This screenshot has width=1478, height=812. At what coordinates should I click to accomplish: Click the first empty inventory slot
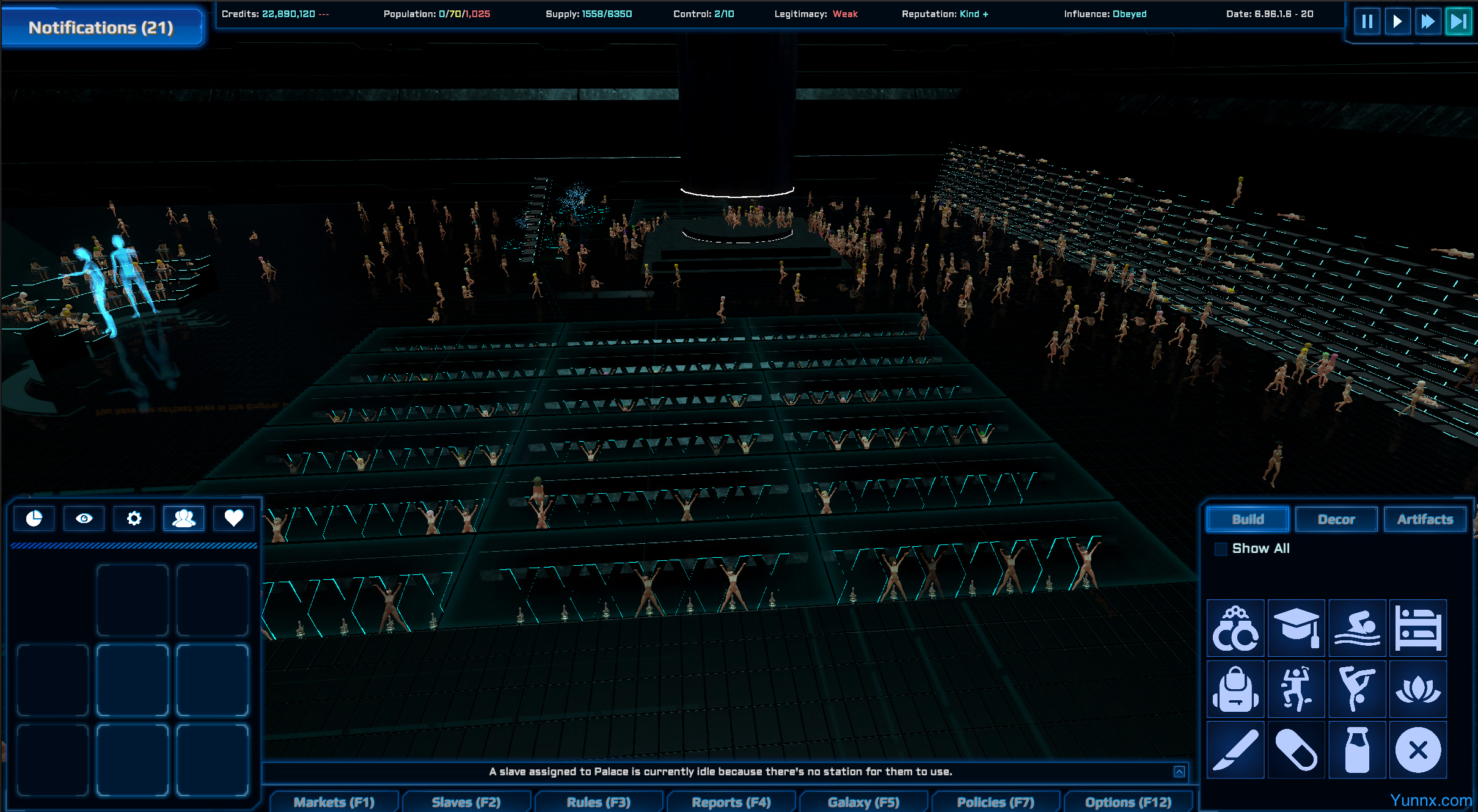click(132, 601)
